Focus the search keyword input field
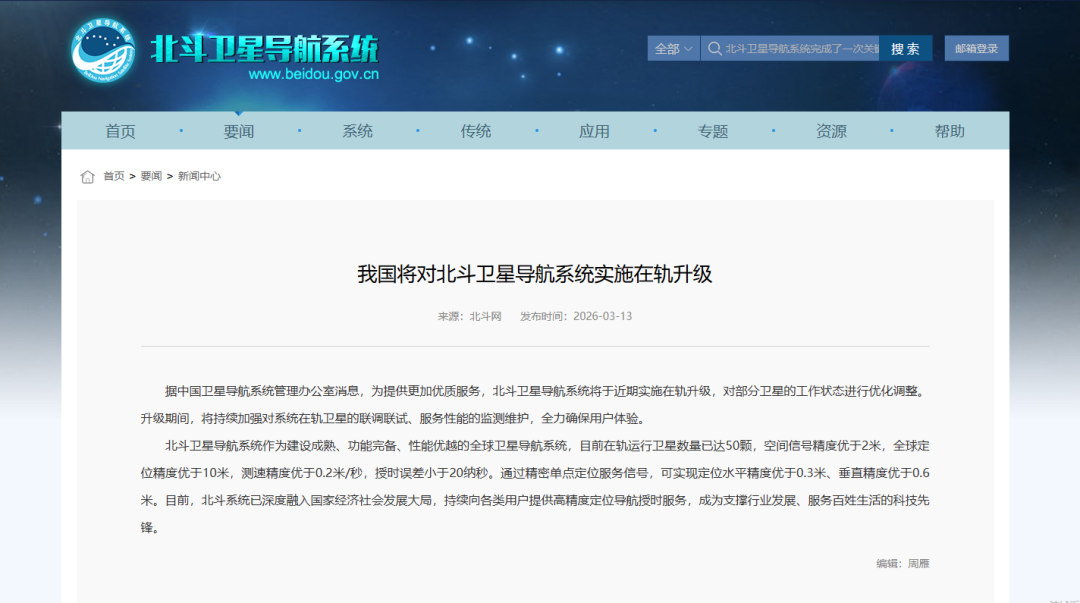1080x603 pixels. [790, 48]
